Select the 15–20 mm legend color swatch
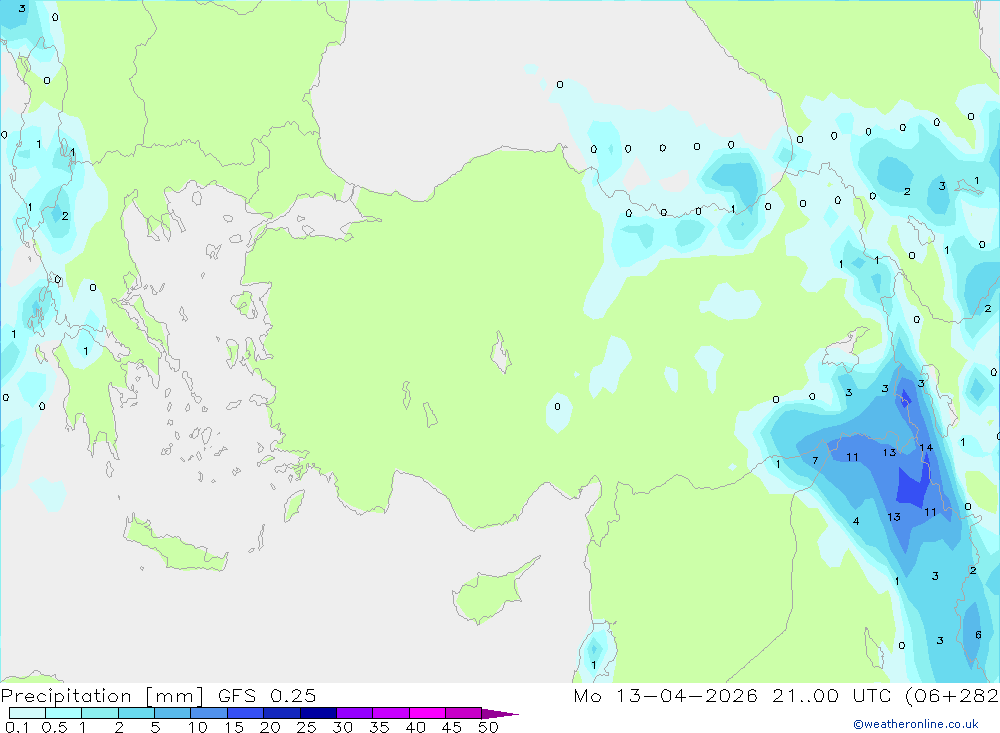The width and height of the screenshot is (1000, 733). [245, 713]
